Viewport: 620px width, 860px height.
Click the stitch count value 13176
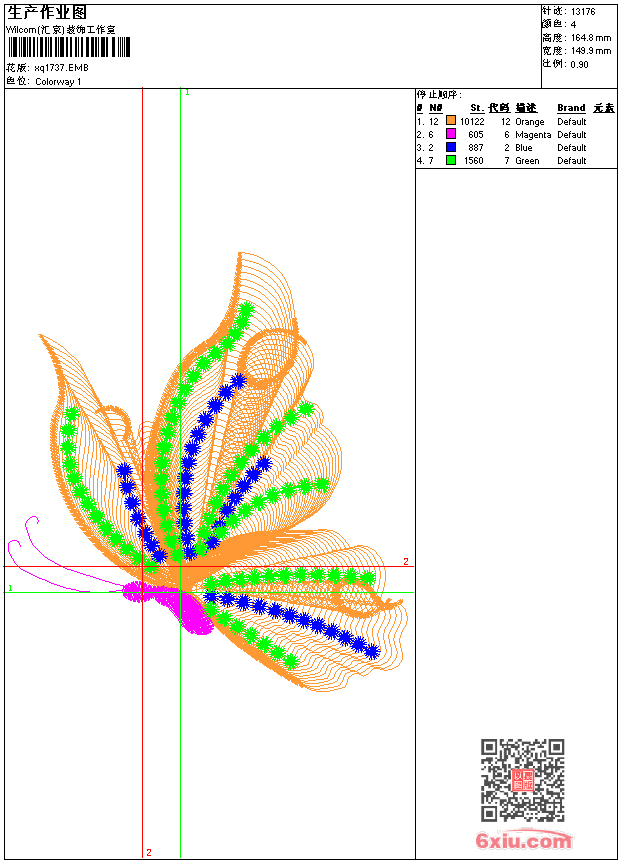point(583,12)
